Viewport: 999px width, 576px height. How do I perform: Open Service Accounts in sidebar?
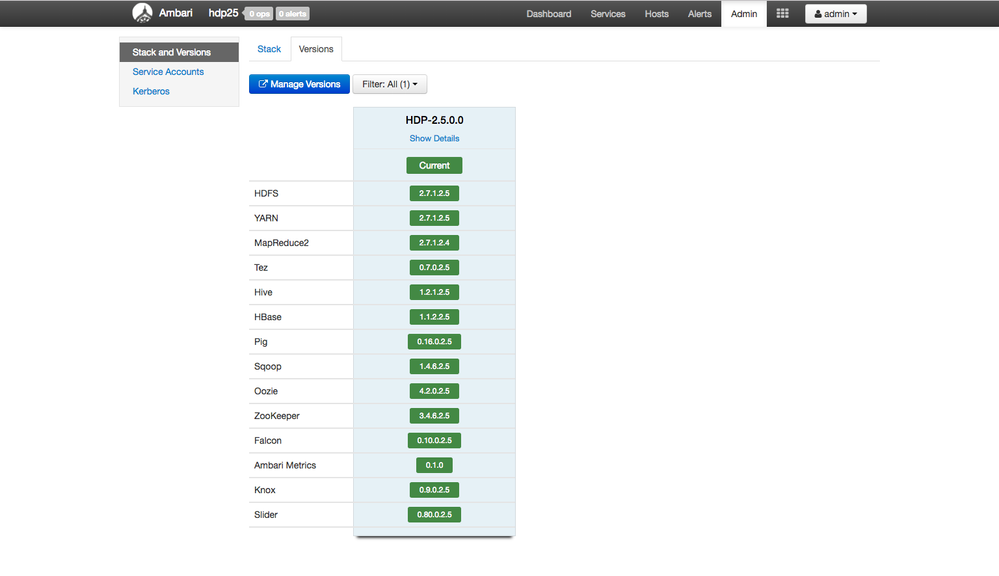168,72
